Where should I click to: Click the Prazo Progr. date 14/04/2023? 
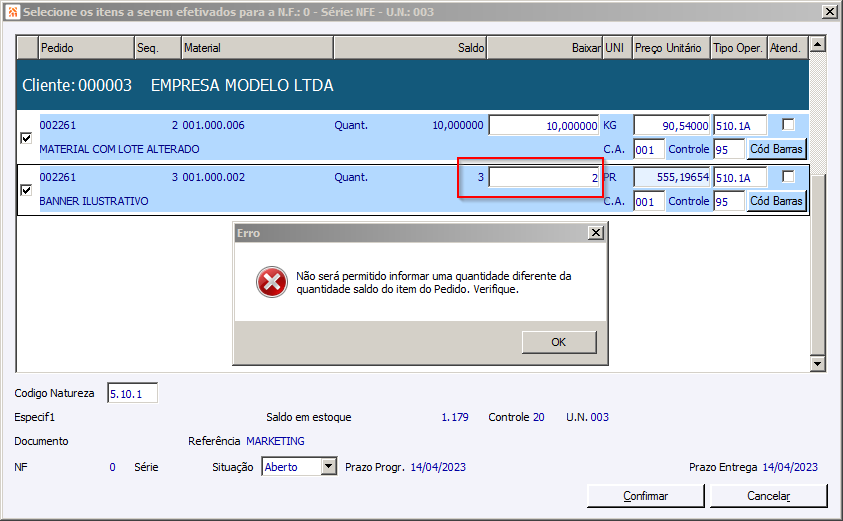click(438, 467)
